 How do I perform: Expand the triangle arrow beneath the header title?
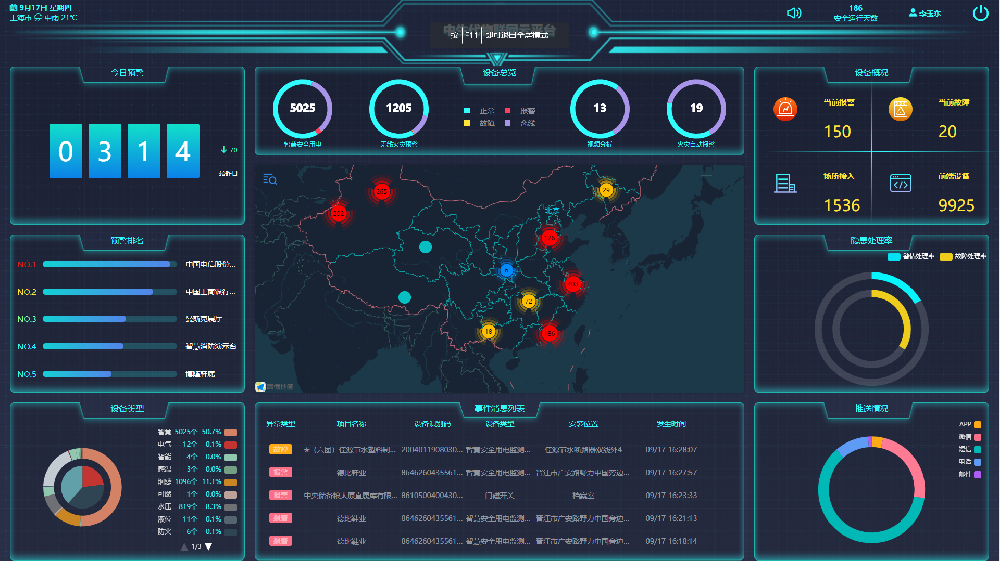click(x=497, y=60)
